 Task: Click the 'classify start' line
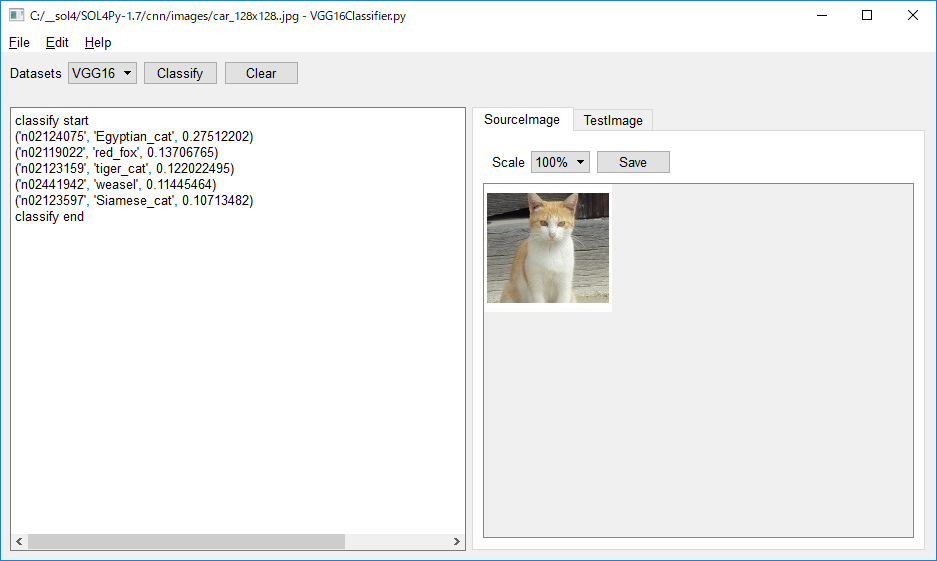pyautogui.click(x=52, y=121)
